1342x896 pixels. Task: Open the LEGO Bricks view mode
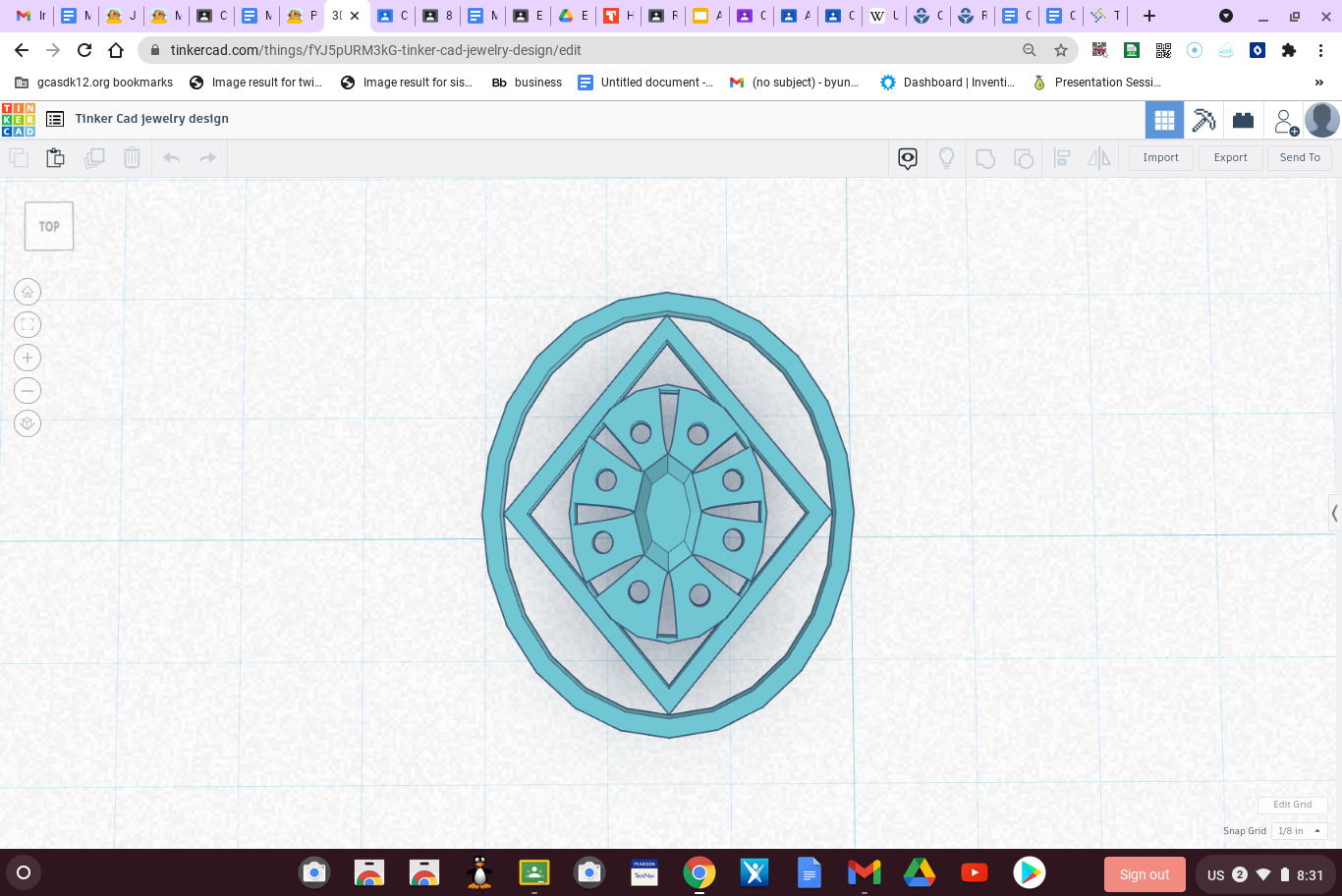click(x=1243, y=119)
